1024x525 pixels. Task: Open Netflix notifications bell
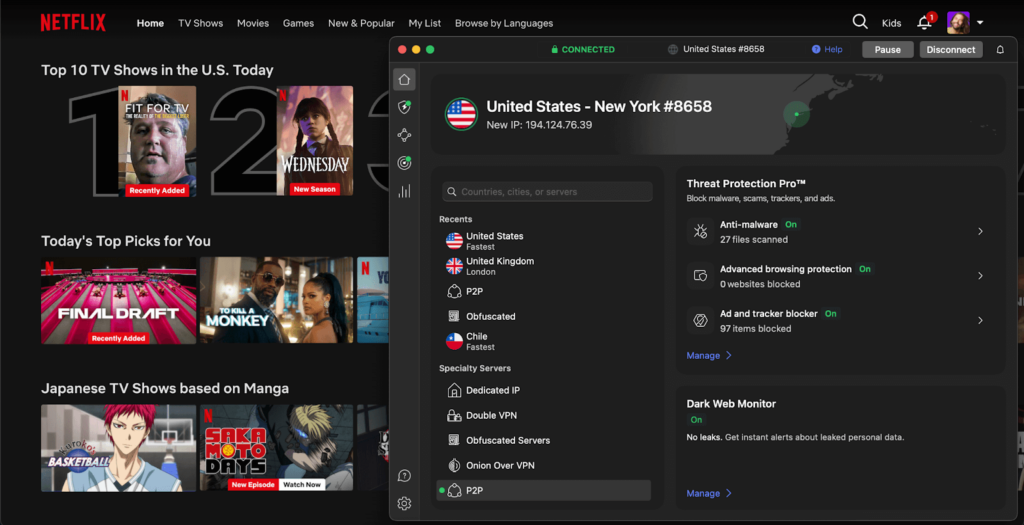tap(924, 23)
